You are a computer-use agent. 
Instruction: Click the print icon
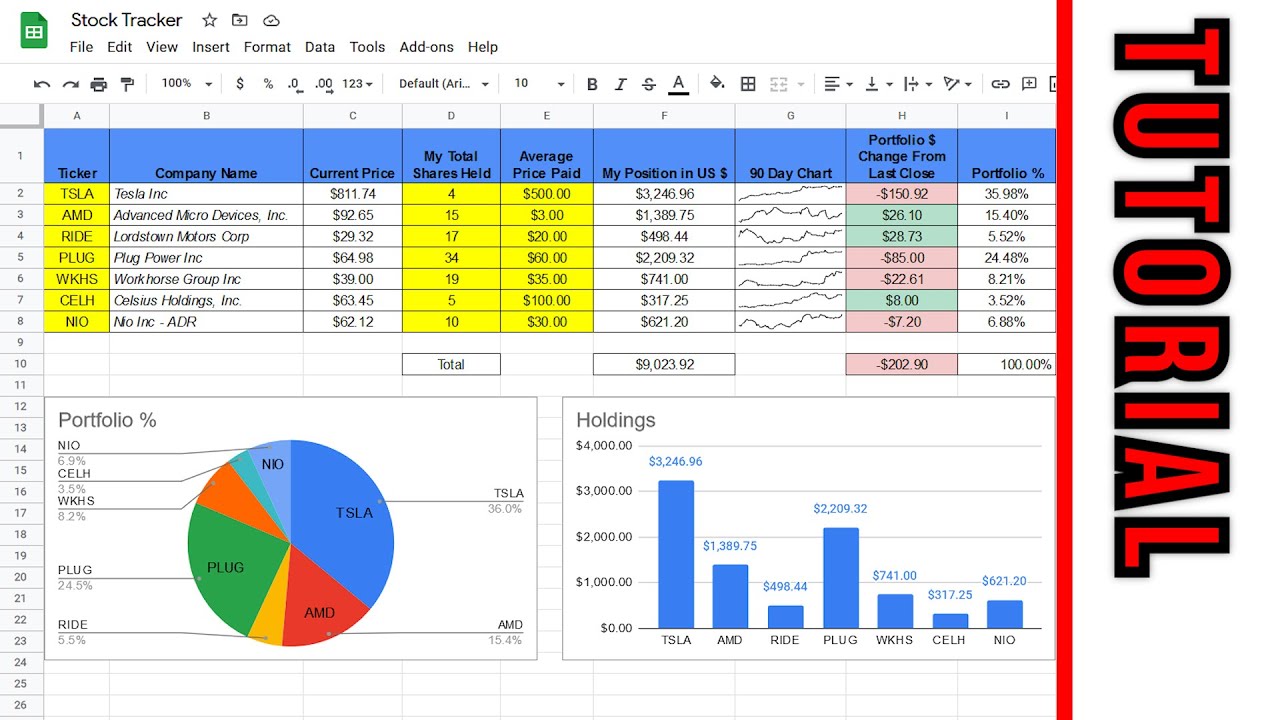[x=98, y=84]
